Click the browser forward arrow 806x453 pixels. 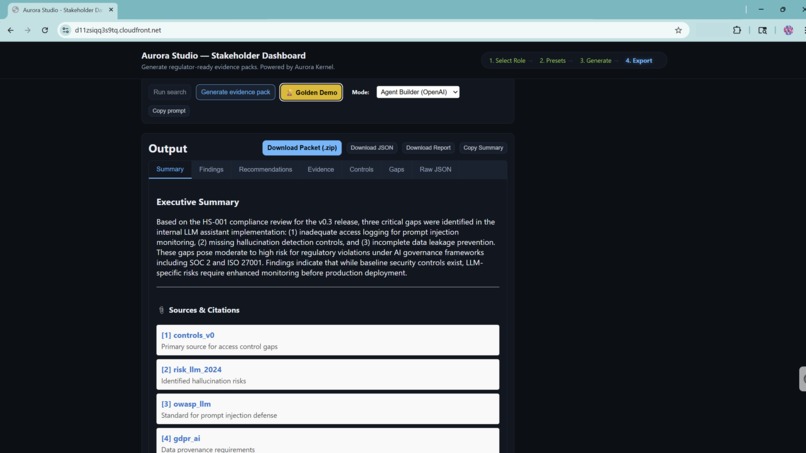28,30
